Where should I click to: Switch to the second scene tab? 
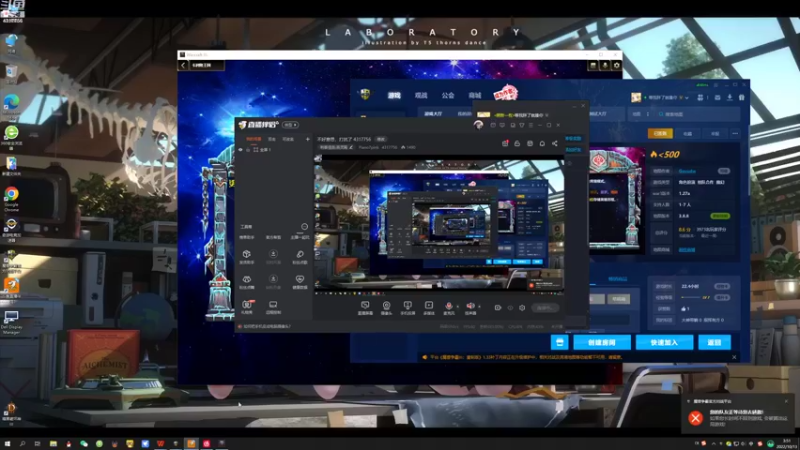point(272,139)
